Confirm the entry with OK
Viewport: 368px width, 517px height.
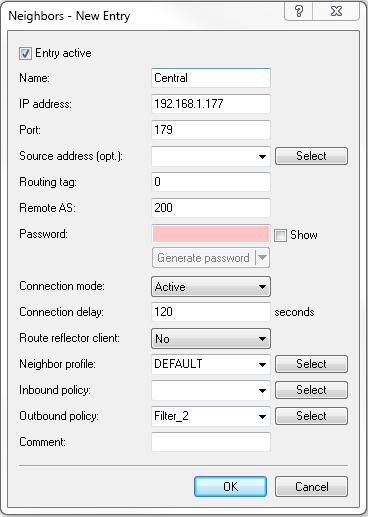point(230,487)
